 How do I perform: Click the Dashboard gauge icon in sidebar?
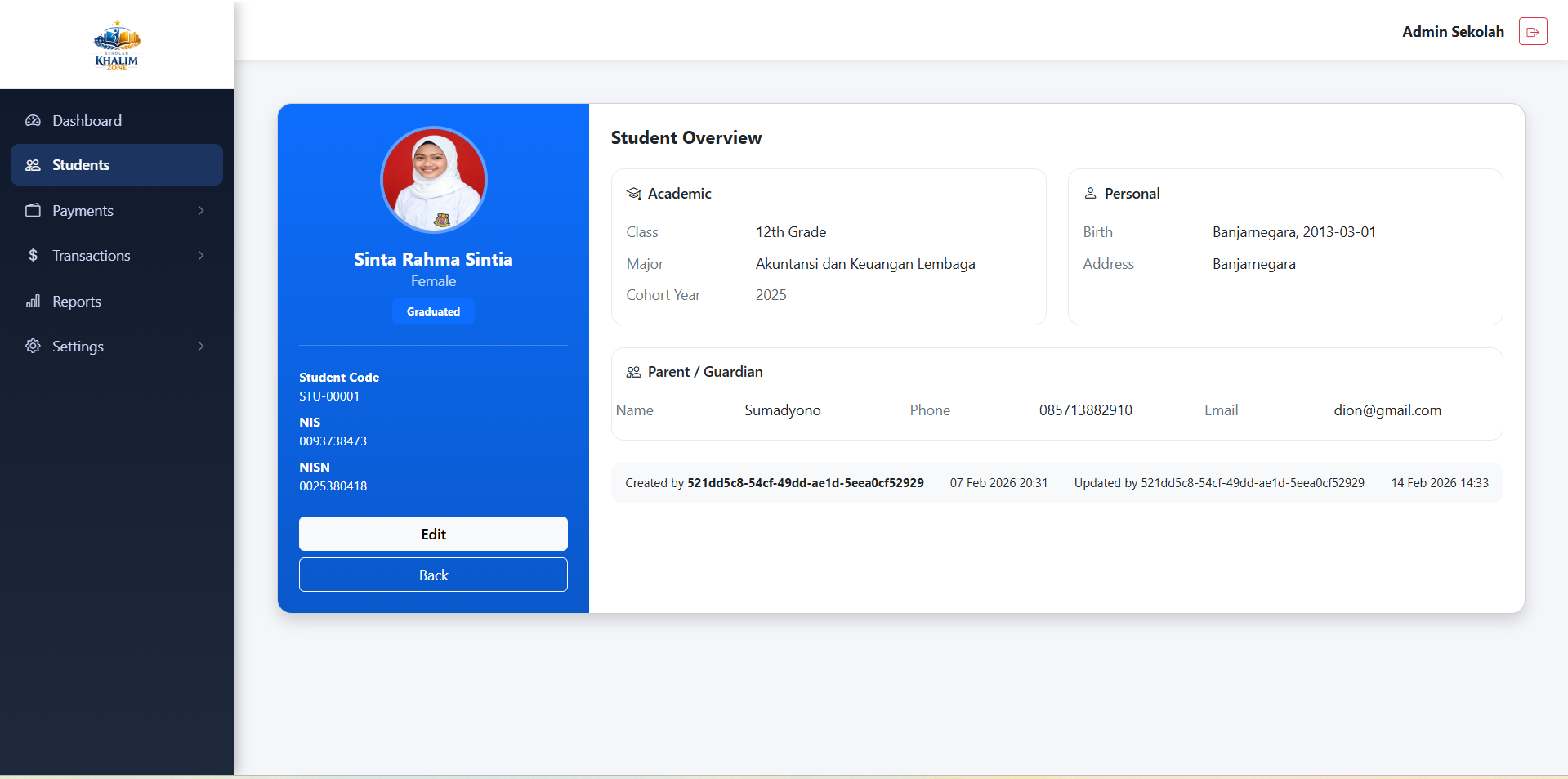(33, 121)
